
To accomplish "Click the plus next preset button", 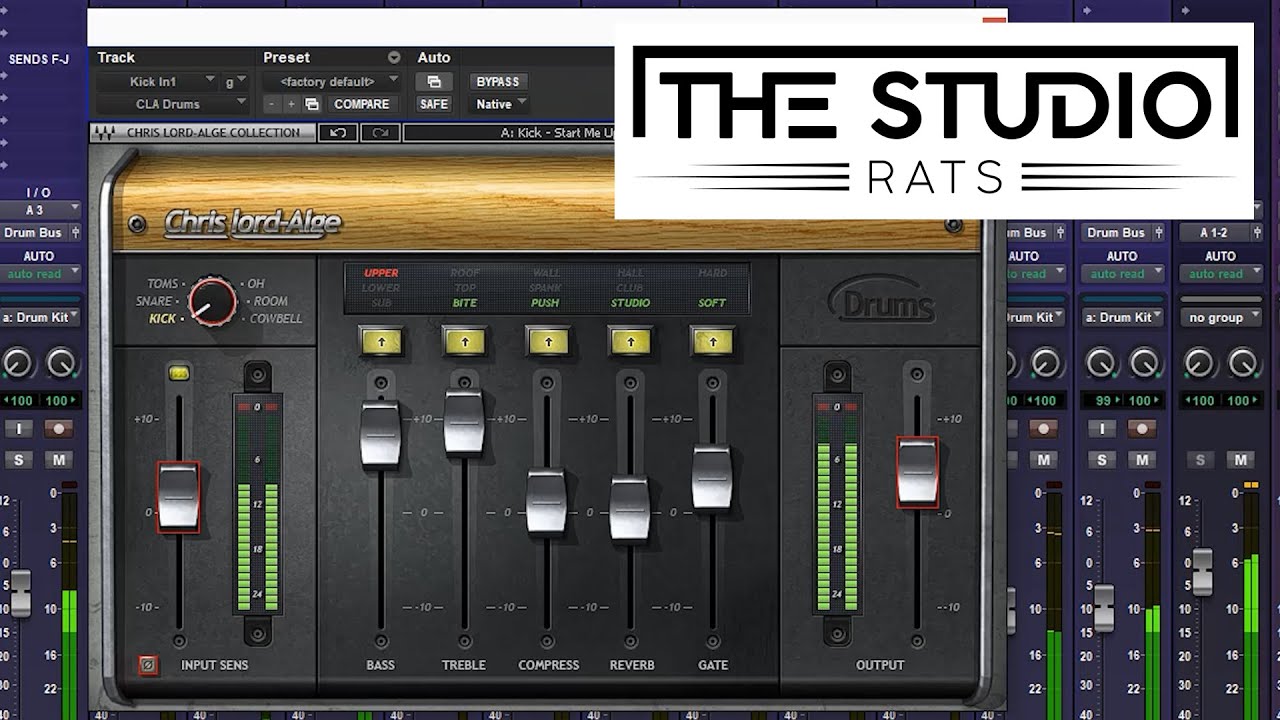I will pos(291,104).
